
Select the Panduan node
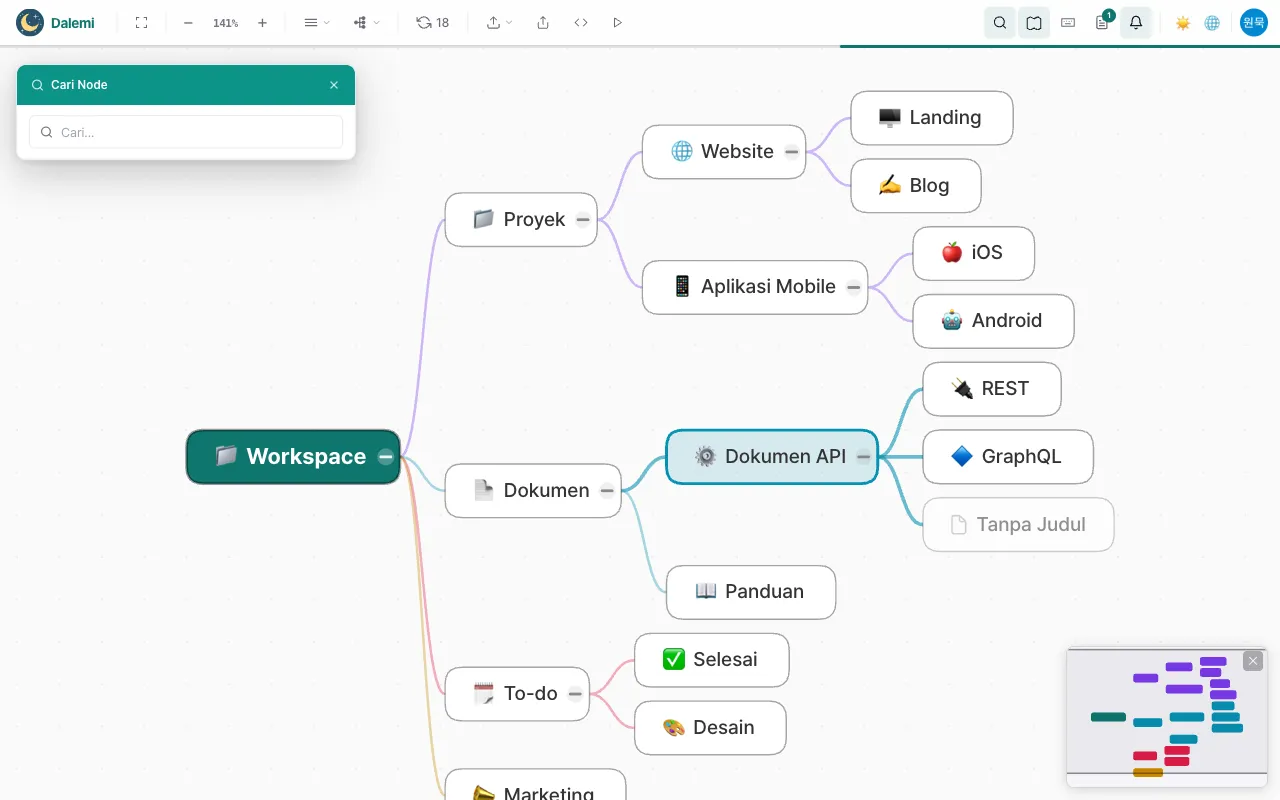751,592
